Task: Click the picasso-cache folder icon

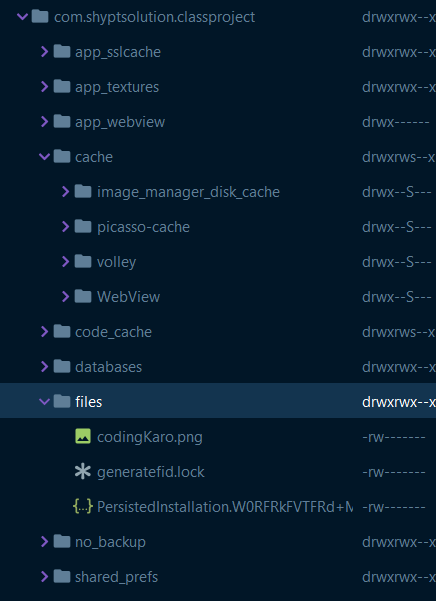Action: click(x=83, y=227)
